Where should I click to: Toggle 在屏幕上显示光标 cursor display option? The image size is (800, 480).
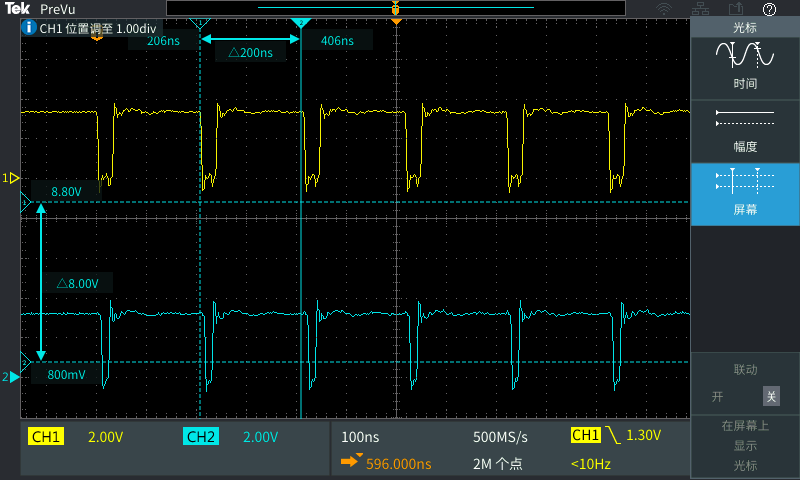pyautogui.click(x=745, y=445)
